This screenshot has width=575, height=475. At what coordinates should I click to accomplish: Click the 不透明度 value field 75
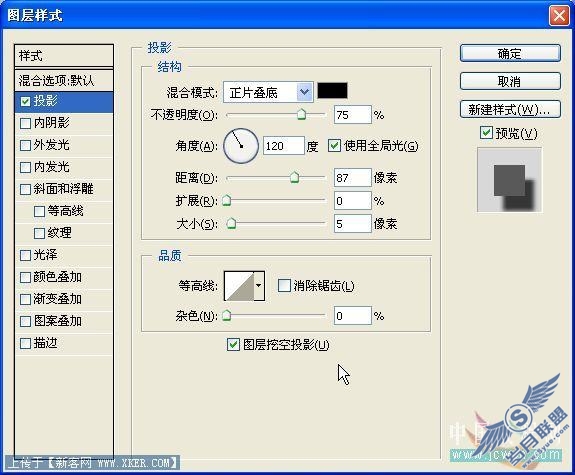353,115
